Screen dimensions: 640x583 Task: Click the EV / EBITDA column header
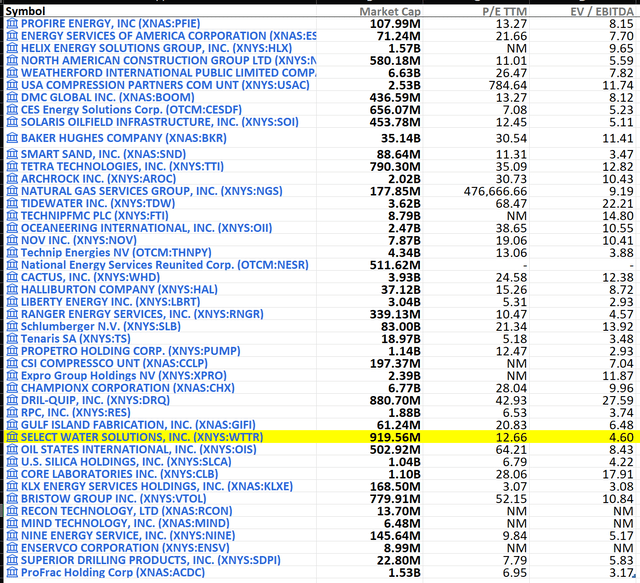pyautogui.click(x=602, y=12)
